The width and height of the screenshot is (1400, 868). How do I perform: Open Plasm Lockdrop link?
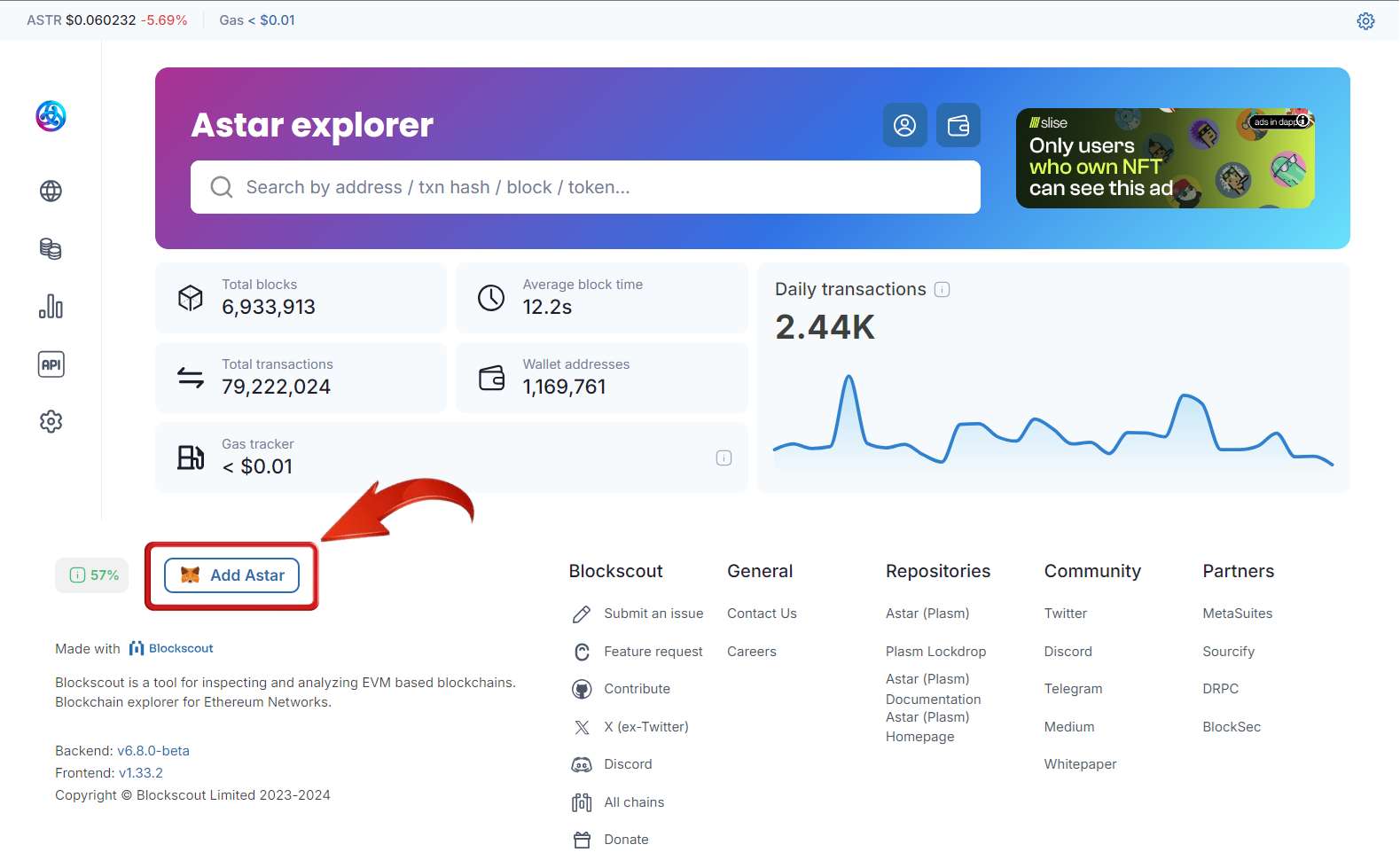coord(935,652)
